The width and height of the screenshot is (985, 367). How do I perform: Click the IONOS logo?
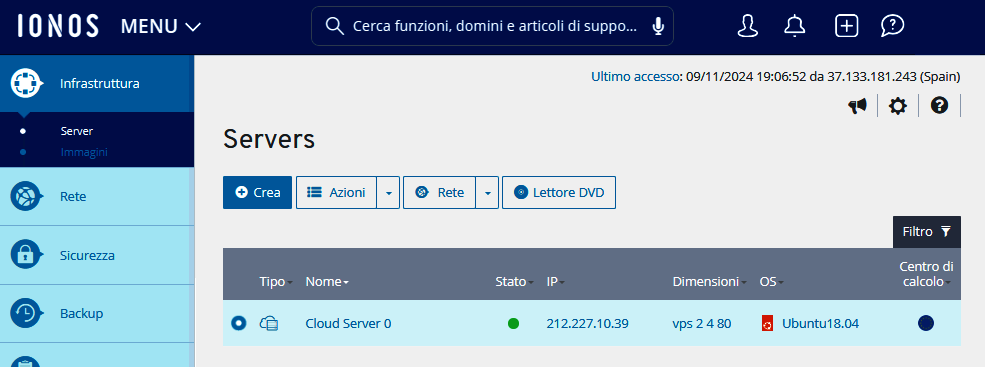pyautogui.click(x=58, y=26)
